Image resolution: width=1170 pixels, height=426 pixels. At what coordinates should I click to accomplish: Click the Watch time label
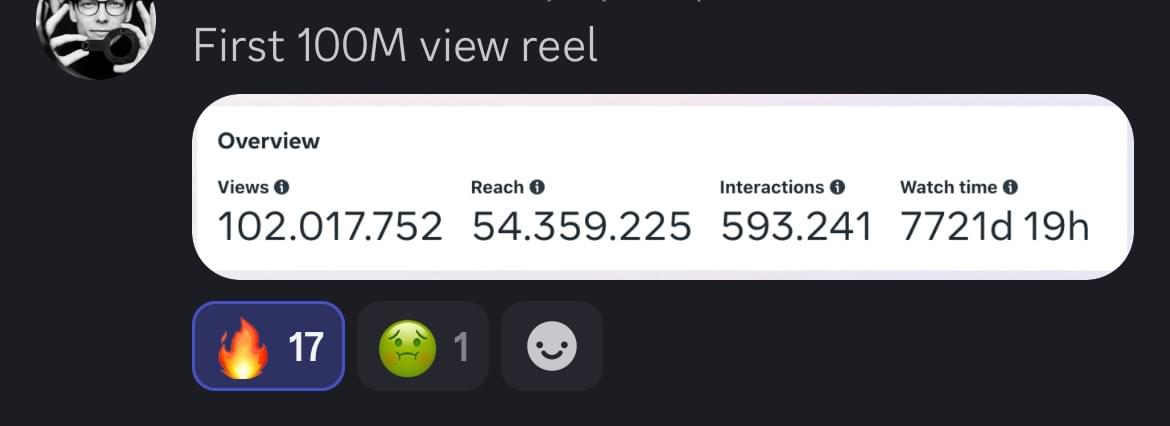948,187
